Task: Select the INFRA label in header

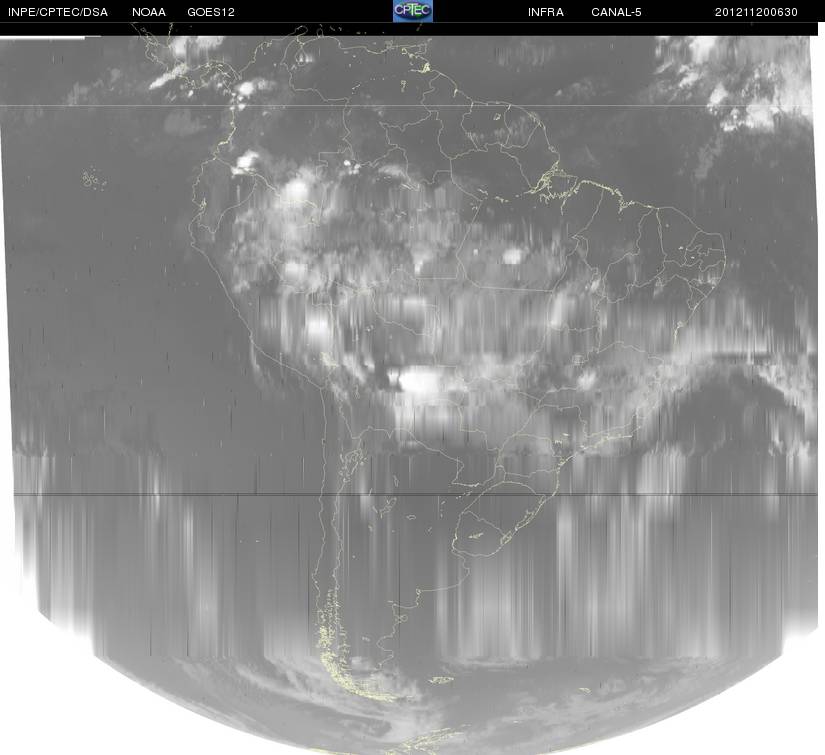Action: point(546,12)
